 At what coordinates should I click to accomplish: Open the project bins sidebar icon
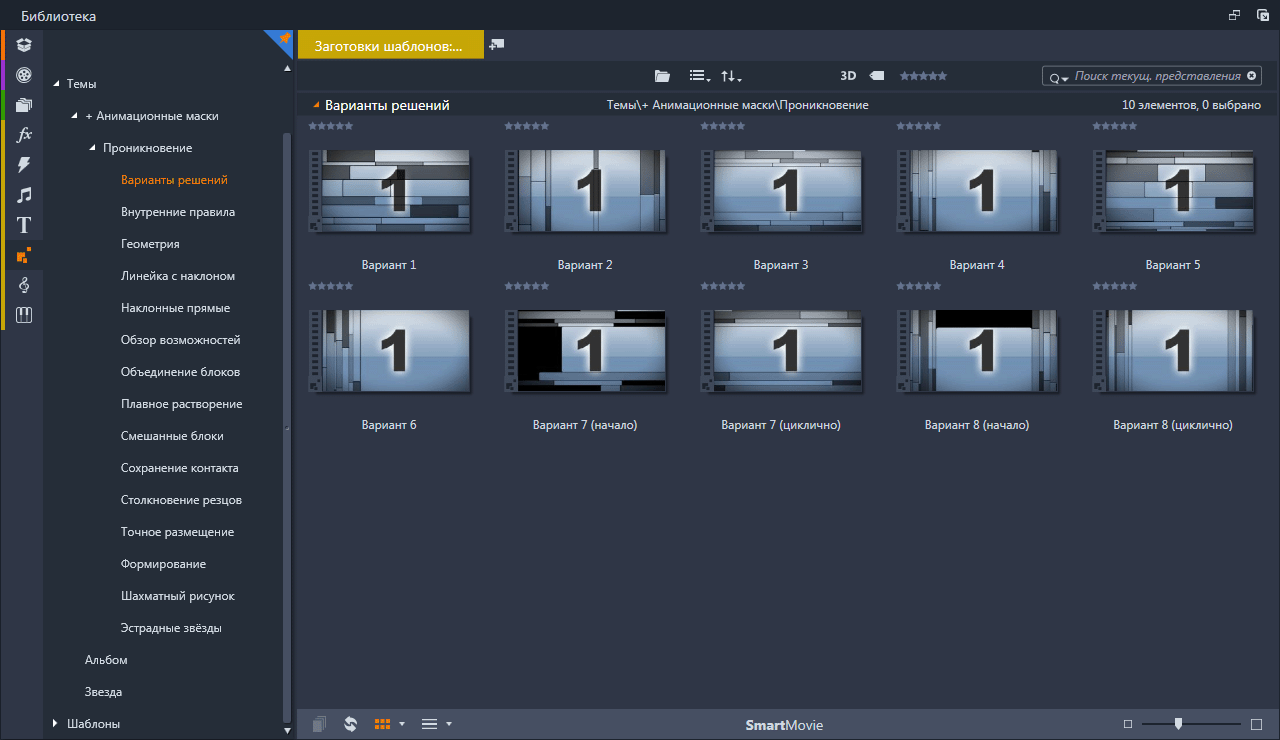(24, 45)
